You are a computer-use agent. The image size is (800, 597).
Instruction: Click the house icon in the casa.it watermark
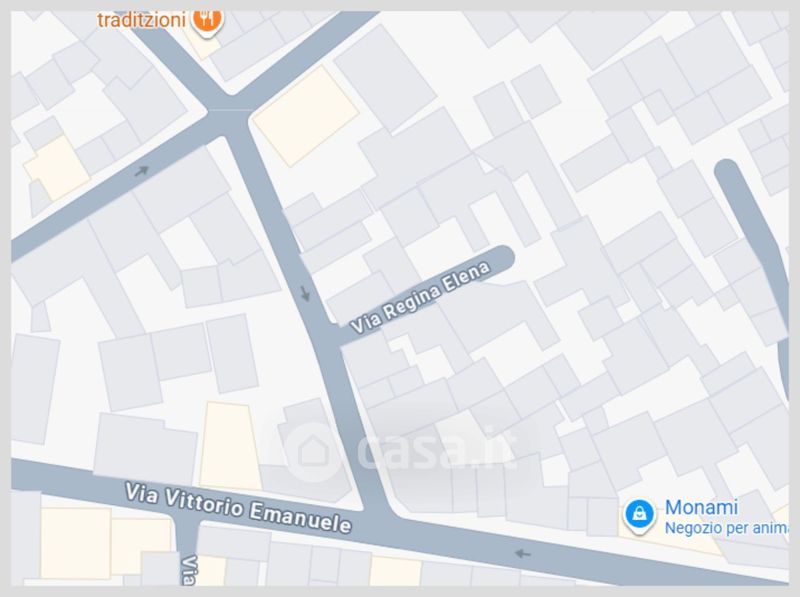313,452
